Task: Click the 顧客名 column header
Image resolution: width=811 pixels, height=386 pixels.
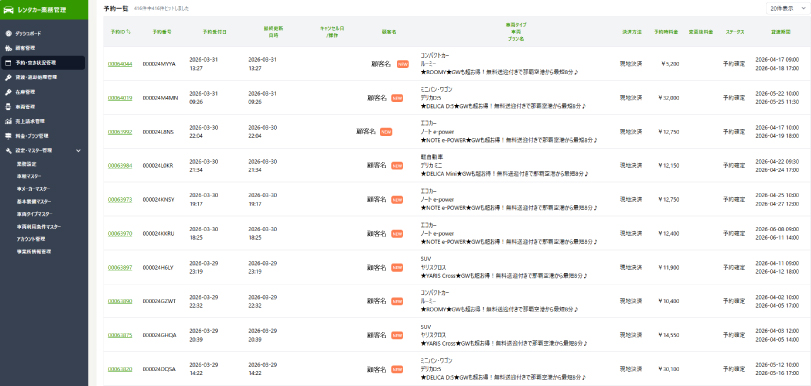Action: point(389,32)
